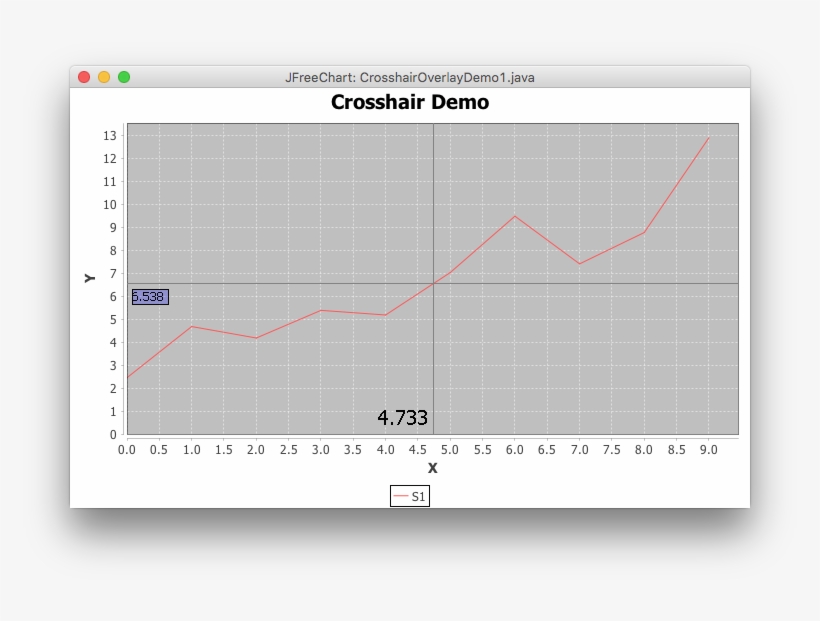Click the 13 tick label on Y axis
Image resolution: width=820 pixels, height=621 pixels.
point(112,134)
